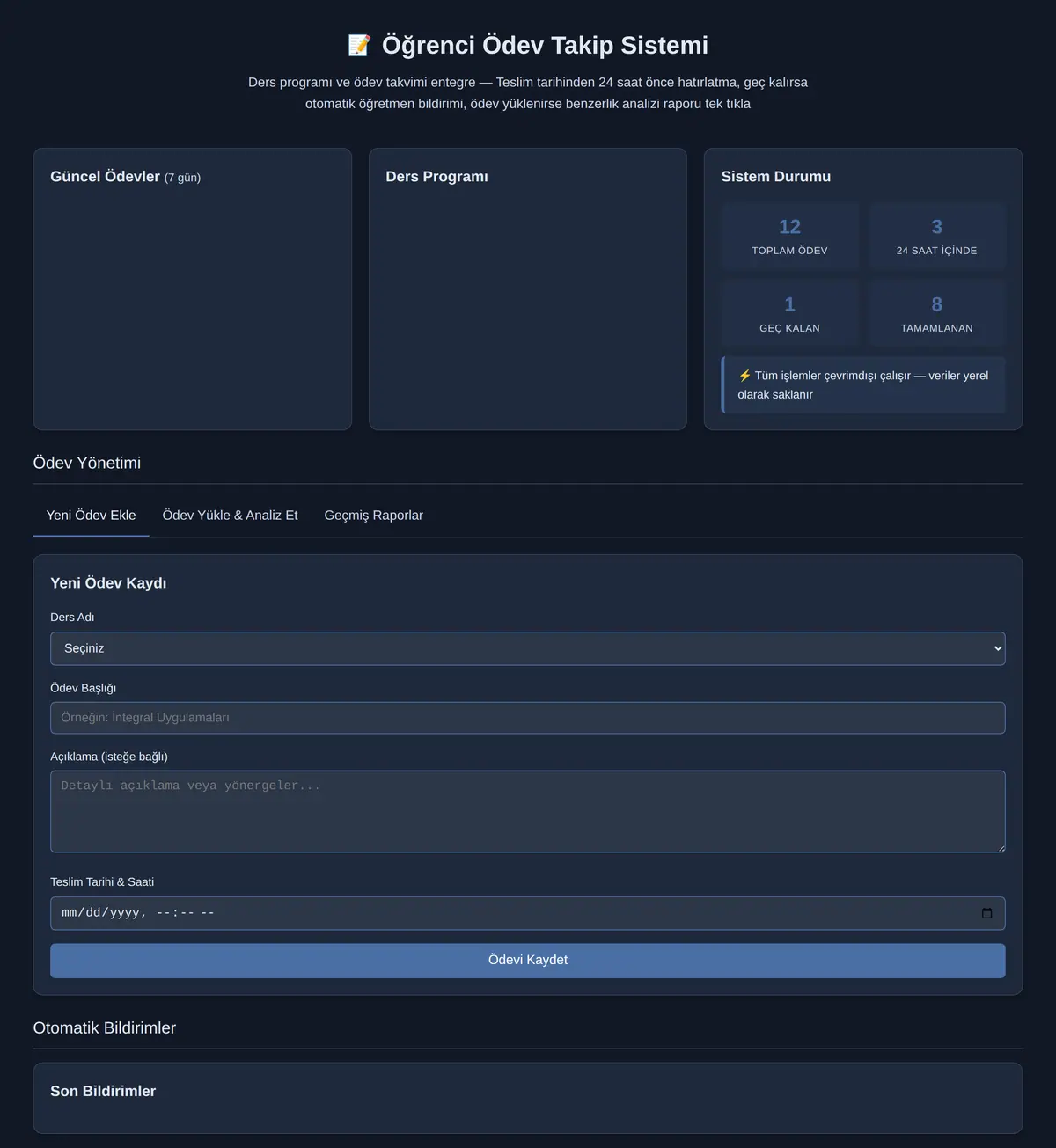Go to the Geçmiş Raporlar tab
The image size is (1056, 1148).
[373, 516]
